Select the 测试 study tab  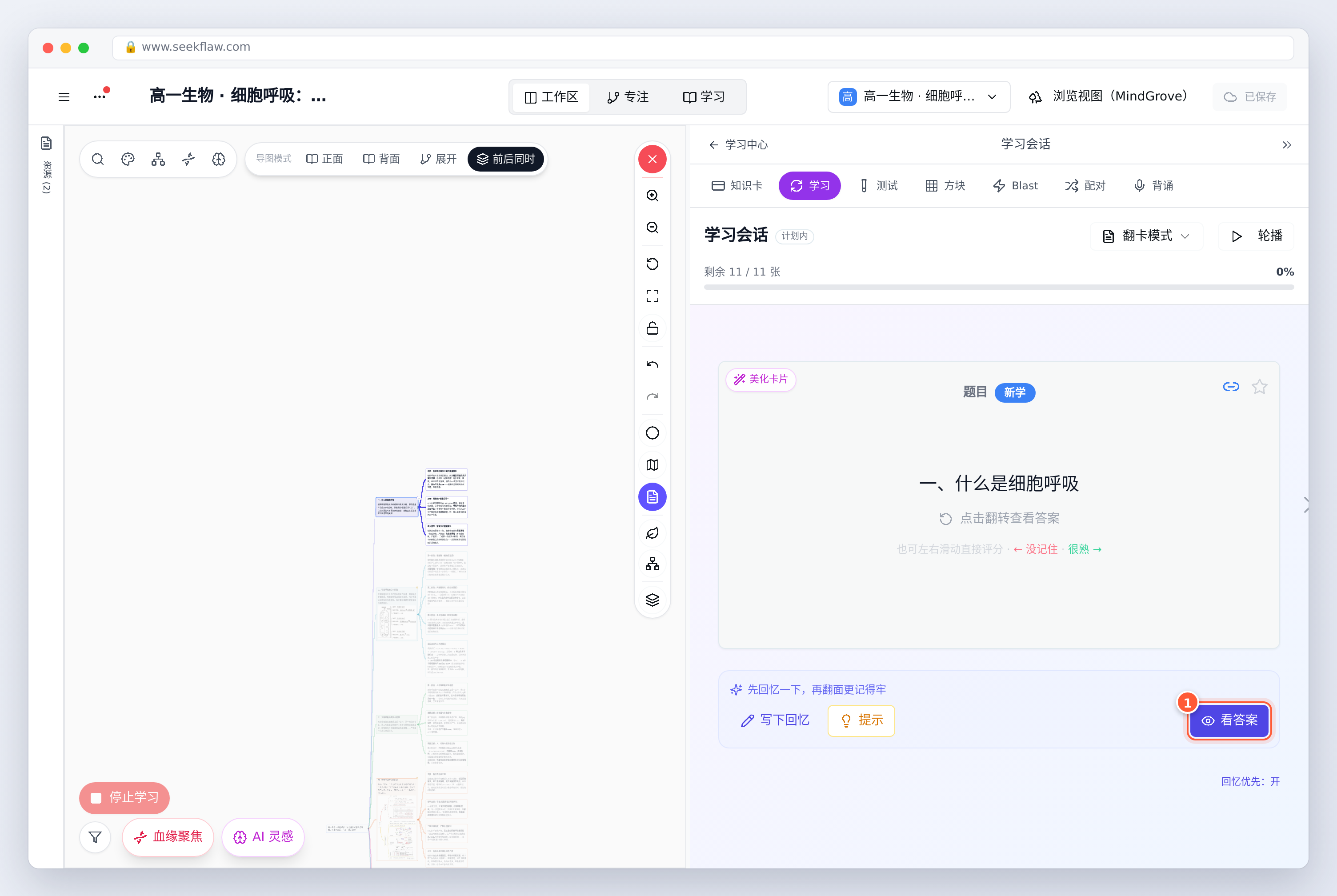pyautogui.click(x=878, y=186)
